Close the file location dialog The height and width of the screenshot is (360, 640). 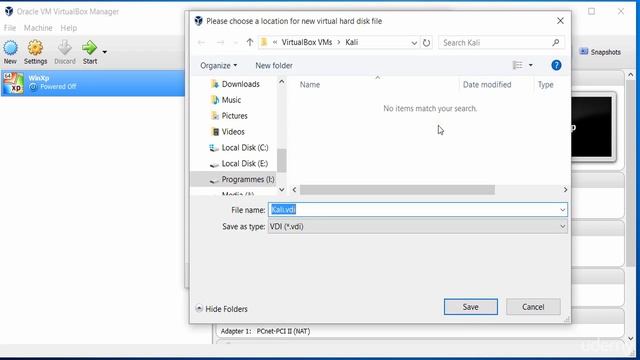(560, 21)
